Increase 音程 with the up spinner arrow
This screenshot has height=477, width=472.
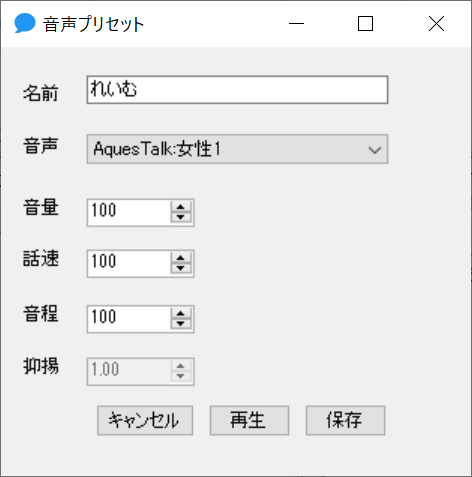(181, 314)
